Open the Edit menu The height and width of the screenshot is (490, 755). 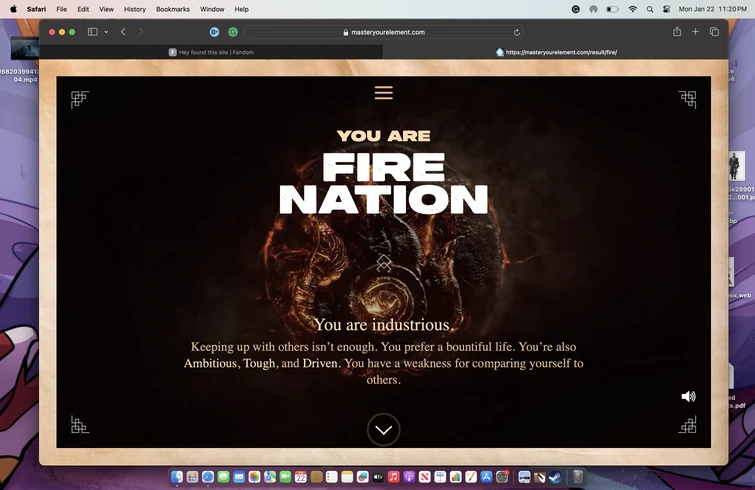(x=83, y=9)
